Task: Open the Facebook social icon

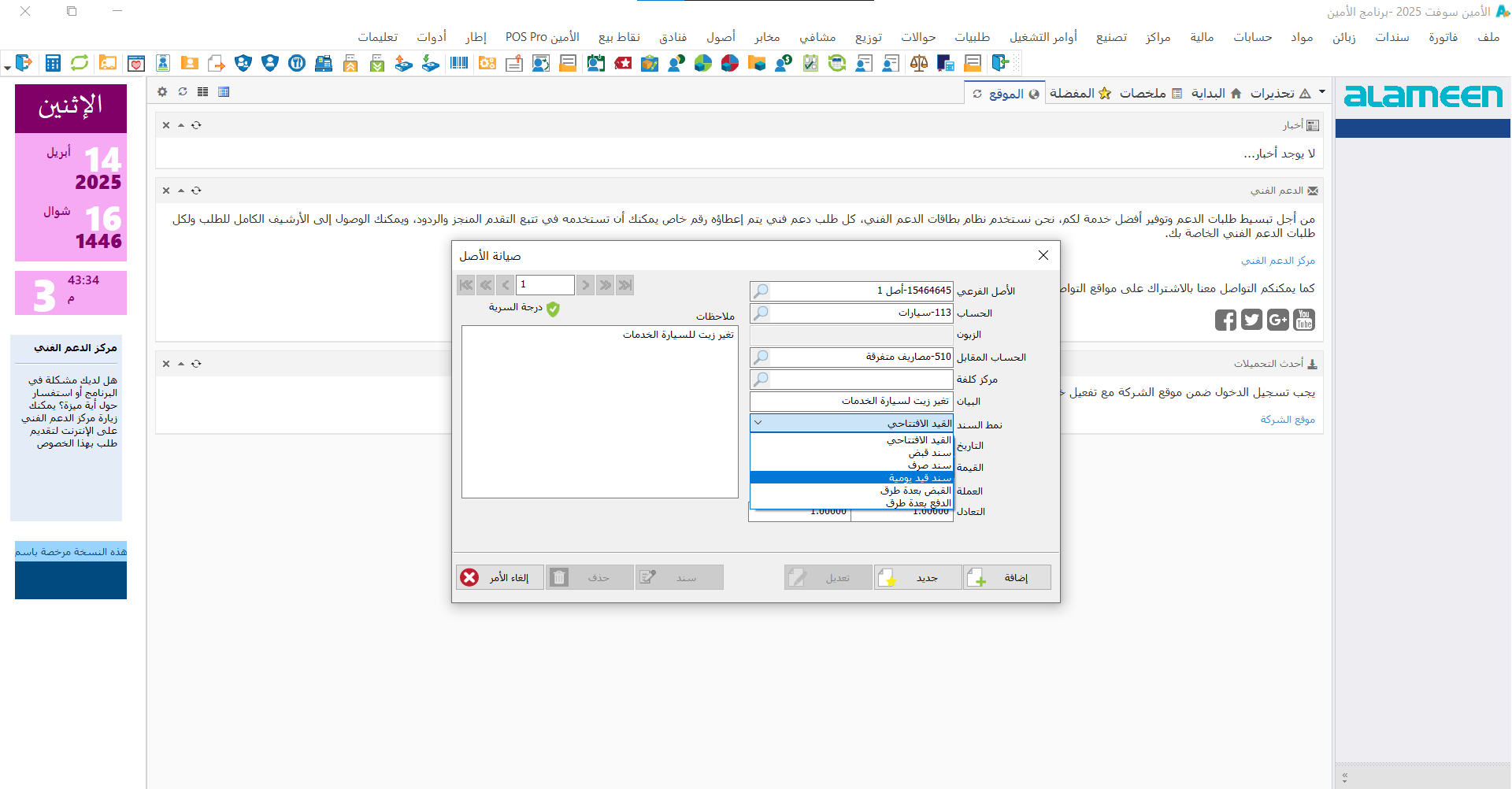Action: coord(1225,320)
